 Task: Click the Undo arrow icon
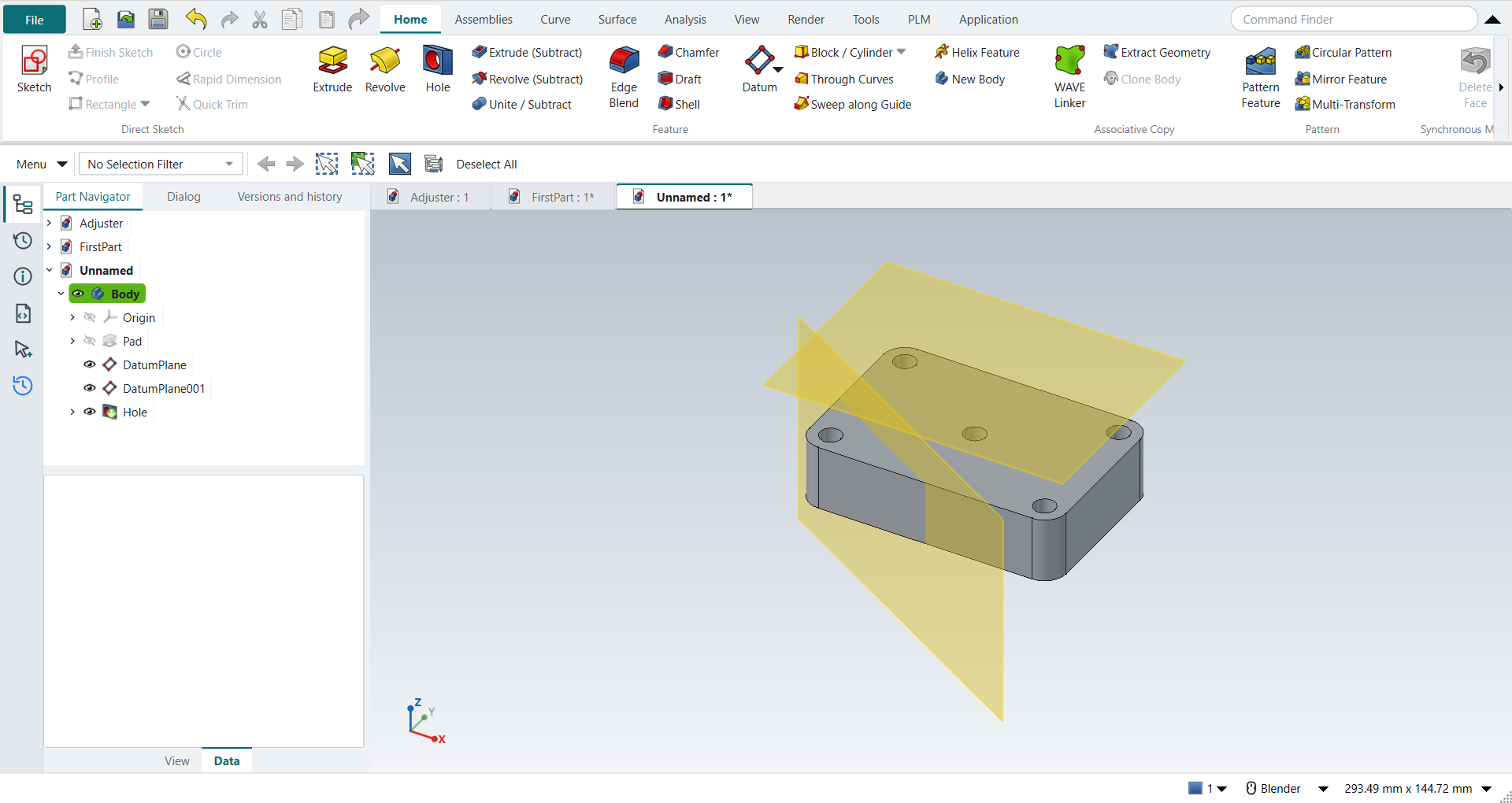pos(196,20)
